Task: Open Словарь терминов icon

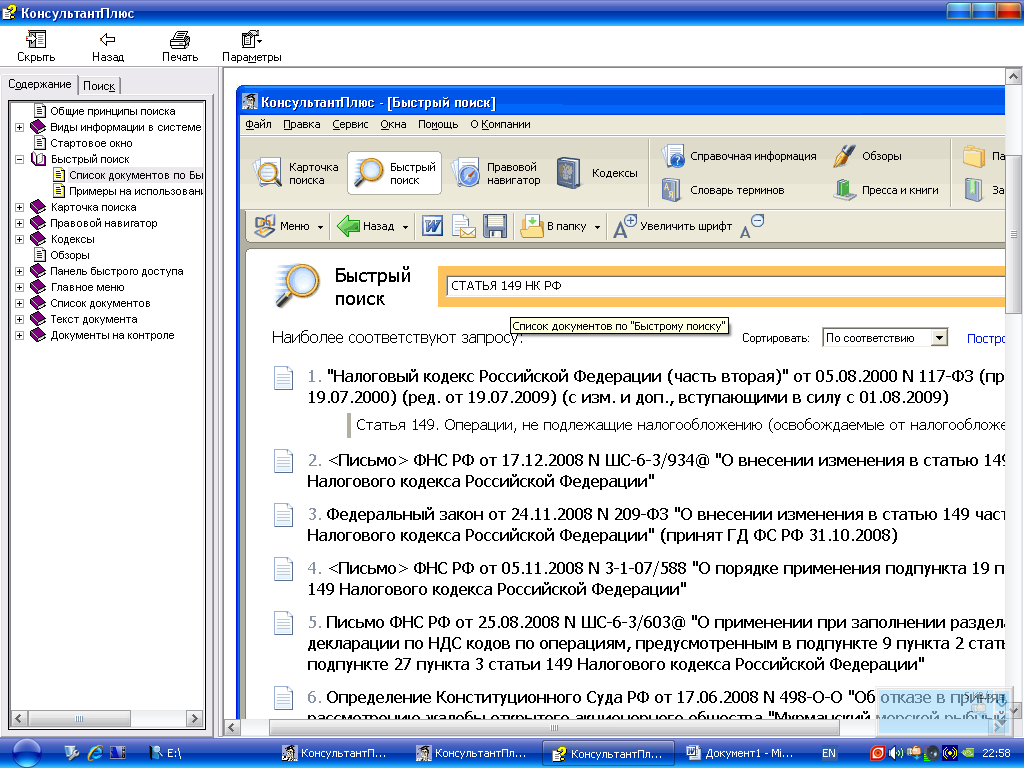Action: click(671, 190)
